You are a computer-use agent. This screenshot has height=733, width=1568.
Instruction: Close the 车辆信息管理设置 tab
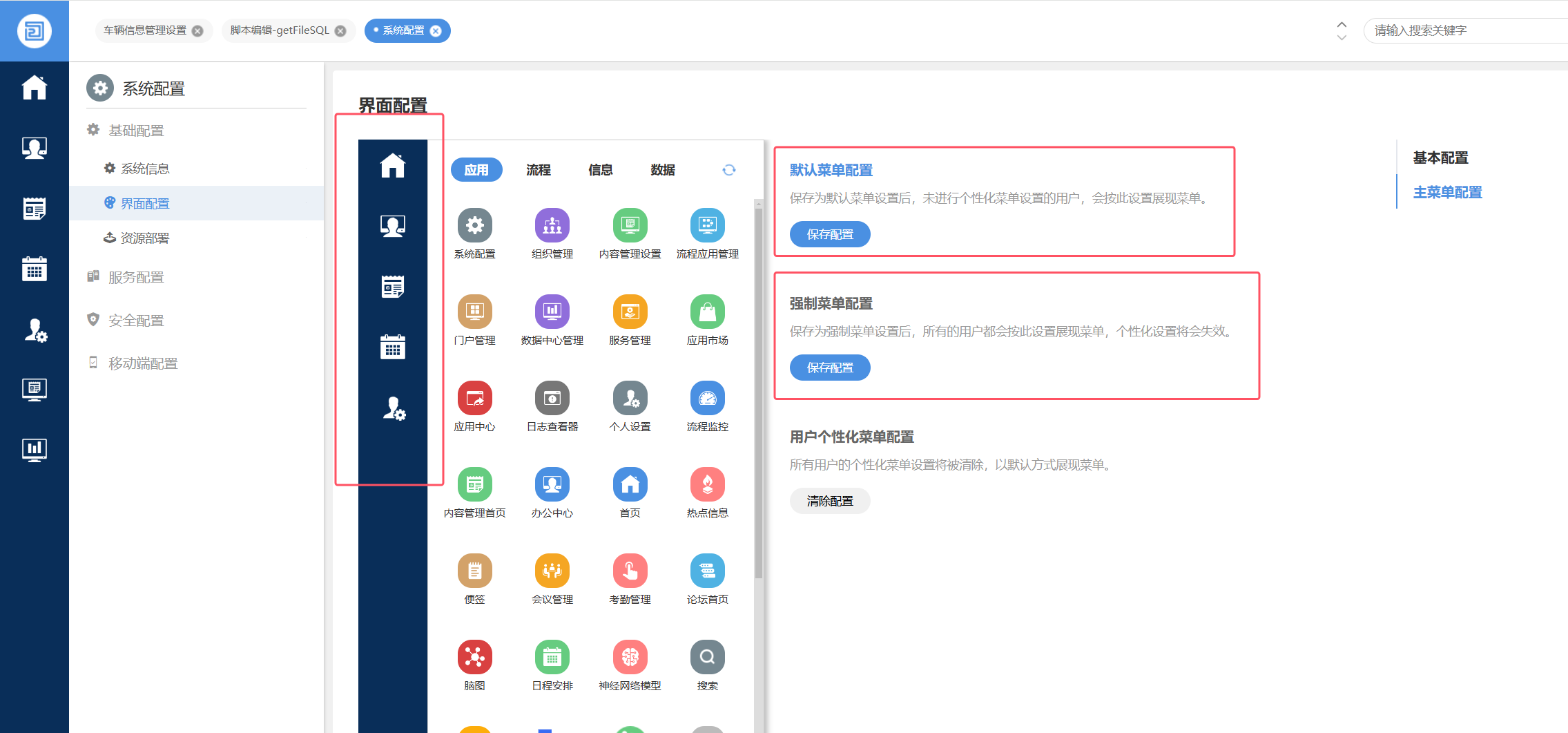coord(197,31)
